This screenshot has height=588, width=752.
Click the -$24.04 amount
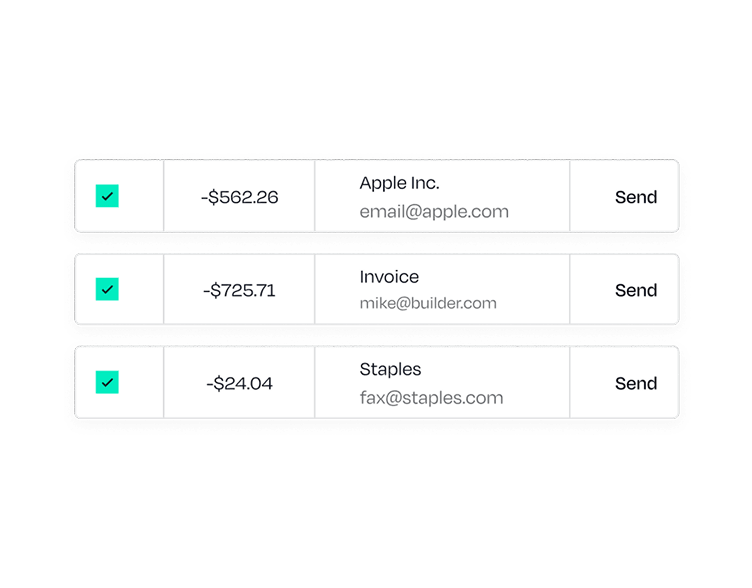pyautogui.click(x=239, y=383)
